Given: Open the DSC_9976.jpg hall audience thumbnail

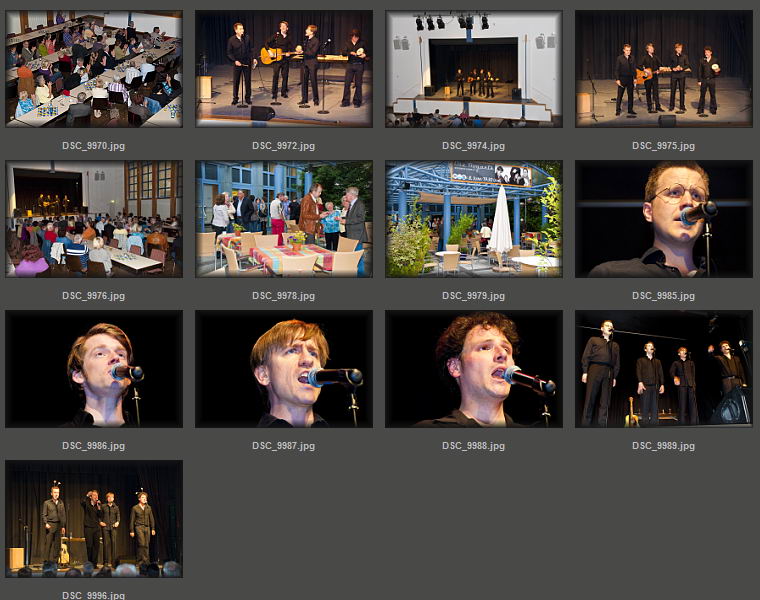Looking at the screenshot, I should [93, 219].
